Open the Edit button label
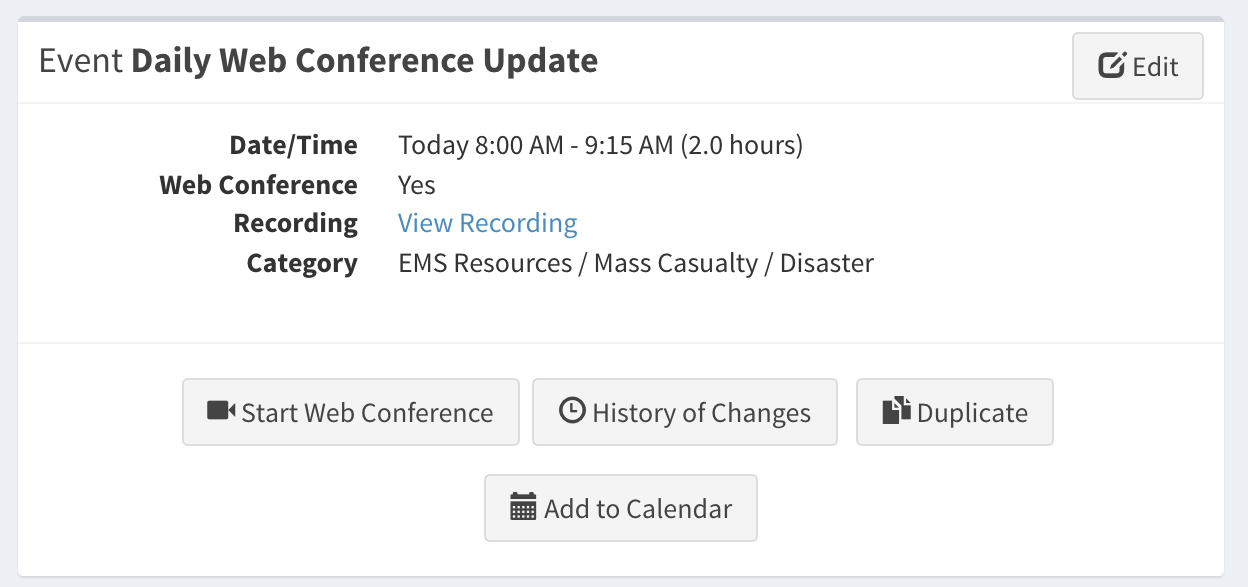 (1155, 67)
